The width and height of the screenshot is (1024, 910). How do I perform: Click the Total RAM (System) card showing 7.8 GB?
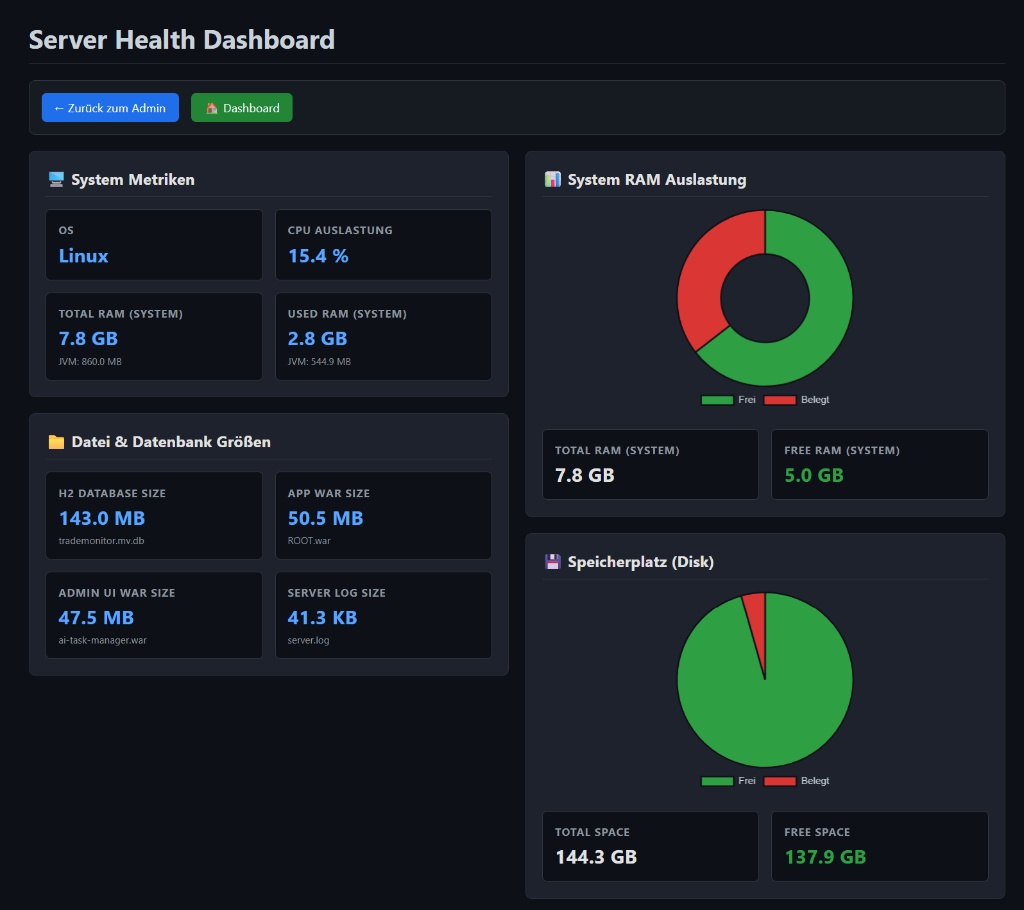[154, 336]
